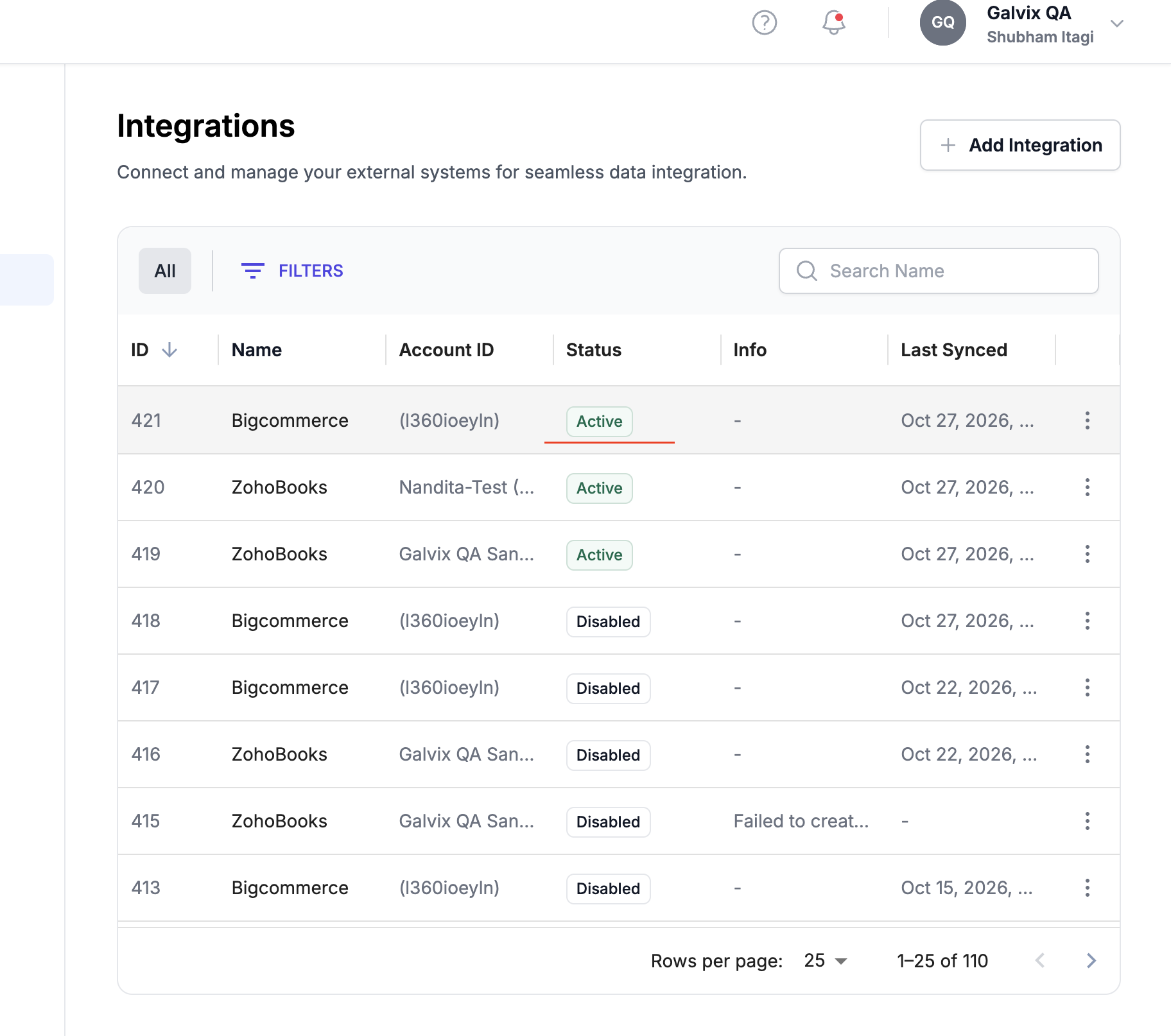Open actions menu for row 413
This screenshot has height=1036, width=1171.
tap(1087, 888)
